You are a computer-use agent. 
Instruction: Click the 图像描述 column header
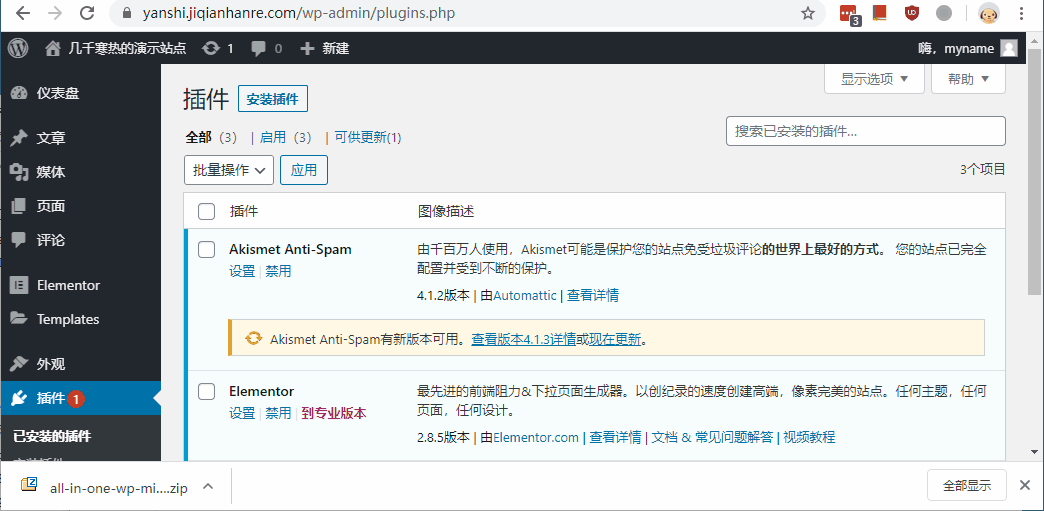pyautogui.click(x=445, y=211)
